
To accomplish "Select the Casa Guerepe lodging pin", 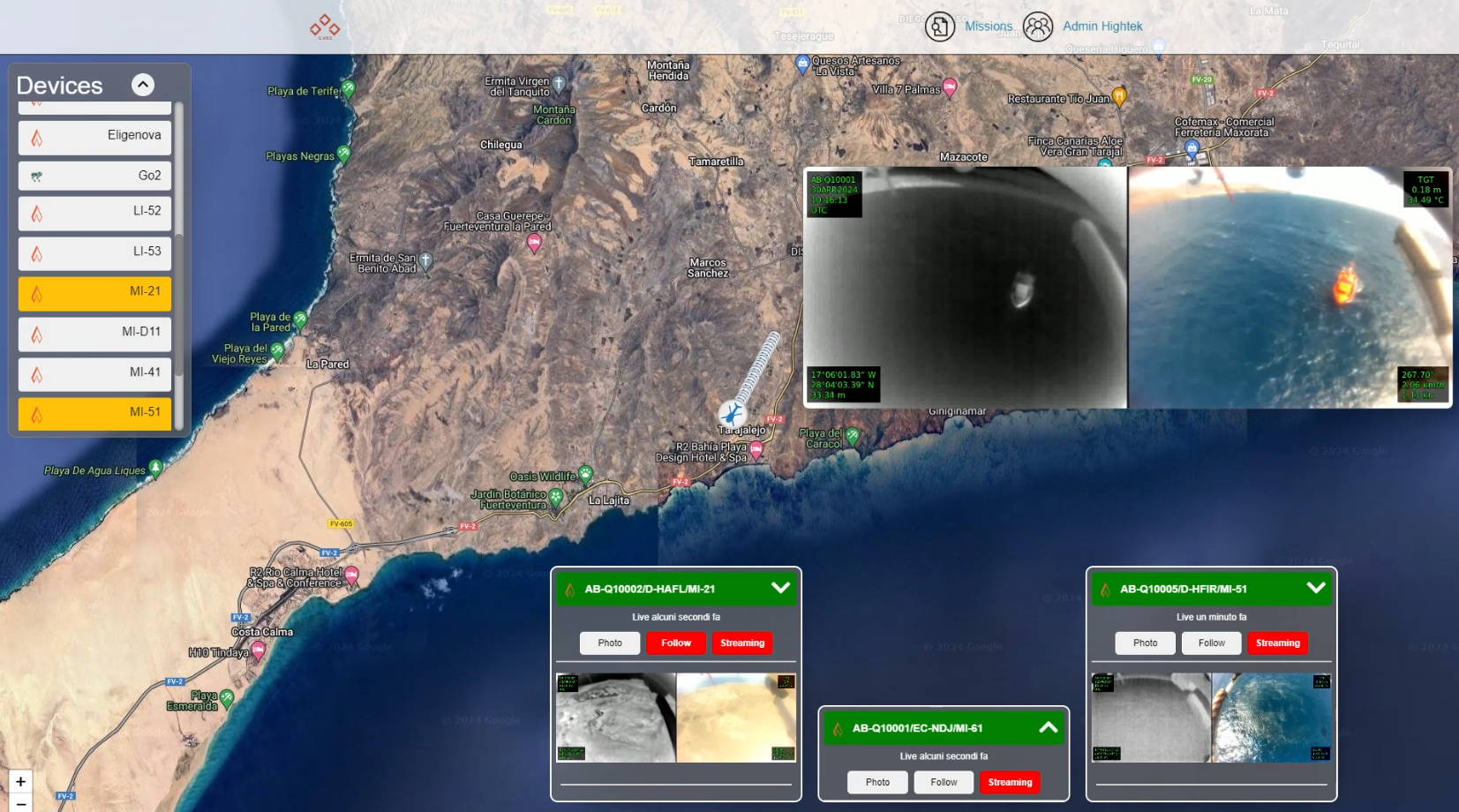I will click(534, 243).
